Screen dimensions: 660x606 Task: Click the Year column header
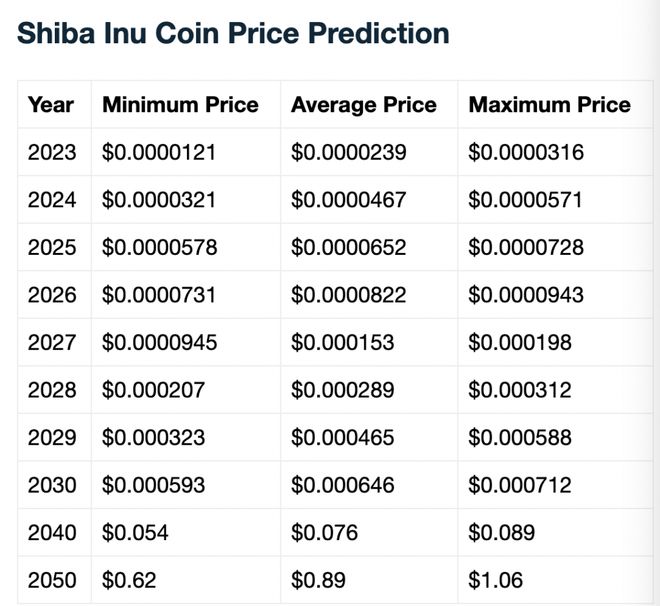pyautogui.click(x=51, y=105)
